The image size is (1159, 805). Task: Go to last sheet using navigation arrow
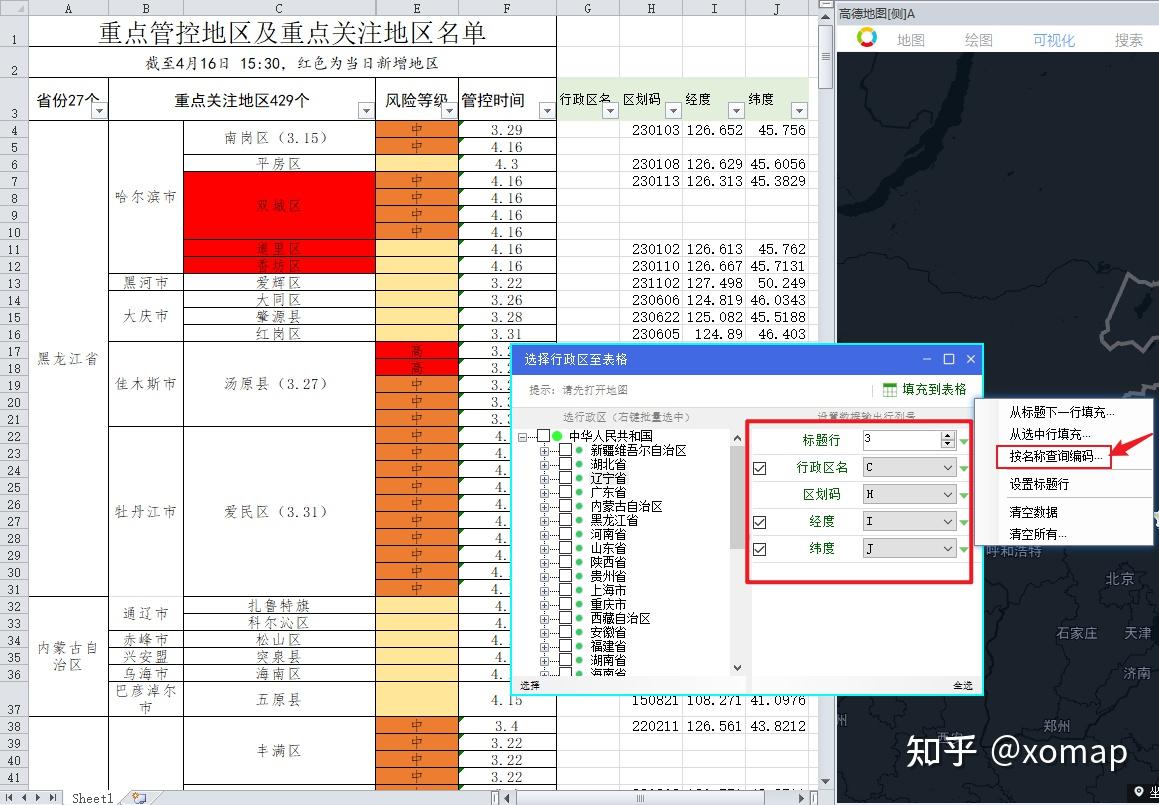52,798
